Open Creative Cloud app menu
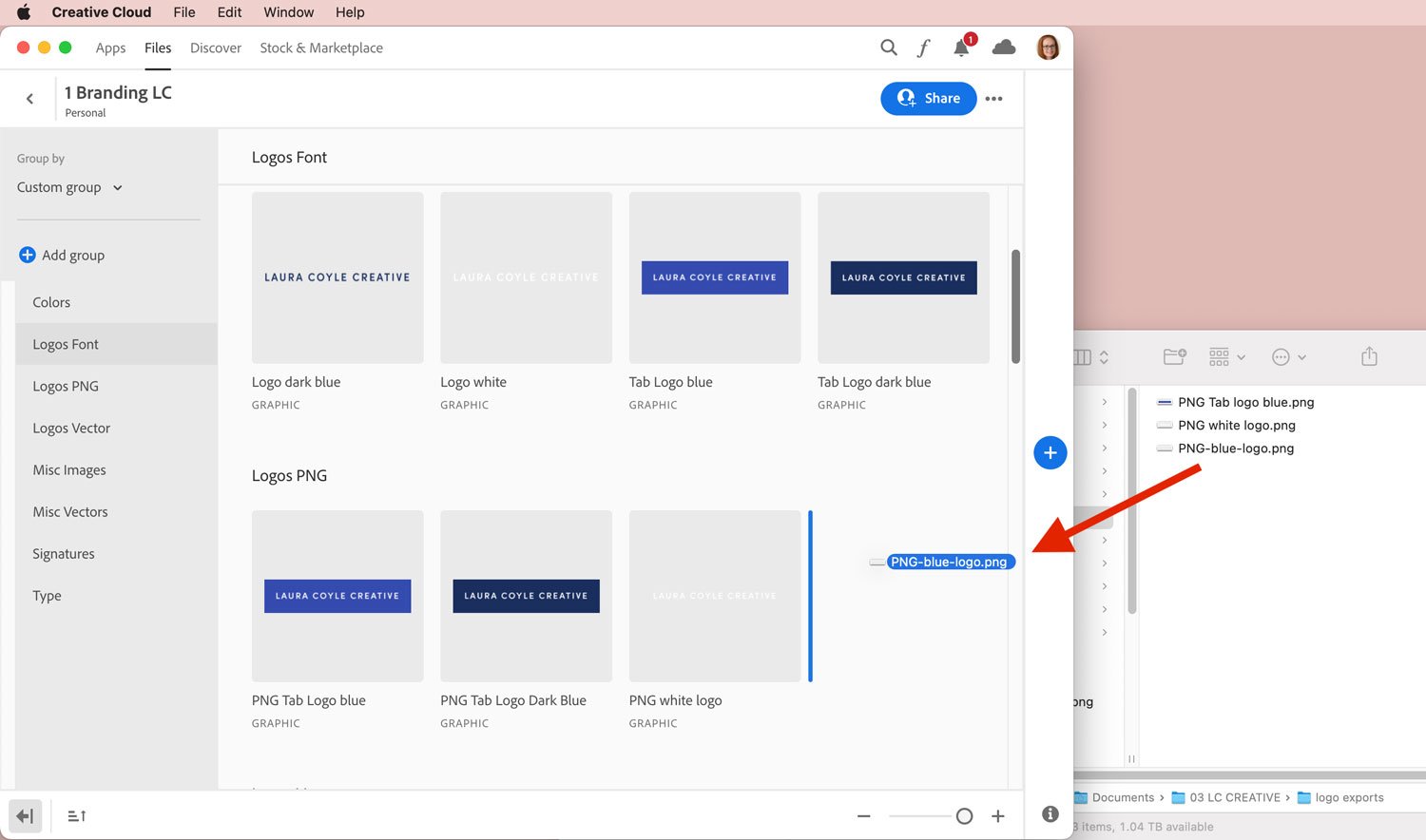Image resolution: width=1426 pixels, height=840 pixels. pyautogui.click(x=102, y=12)
